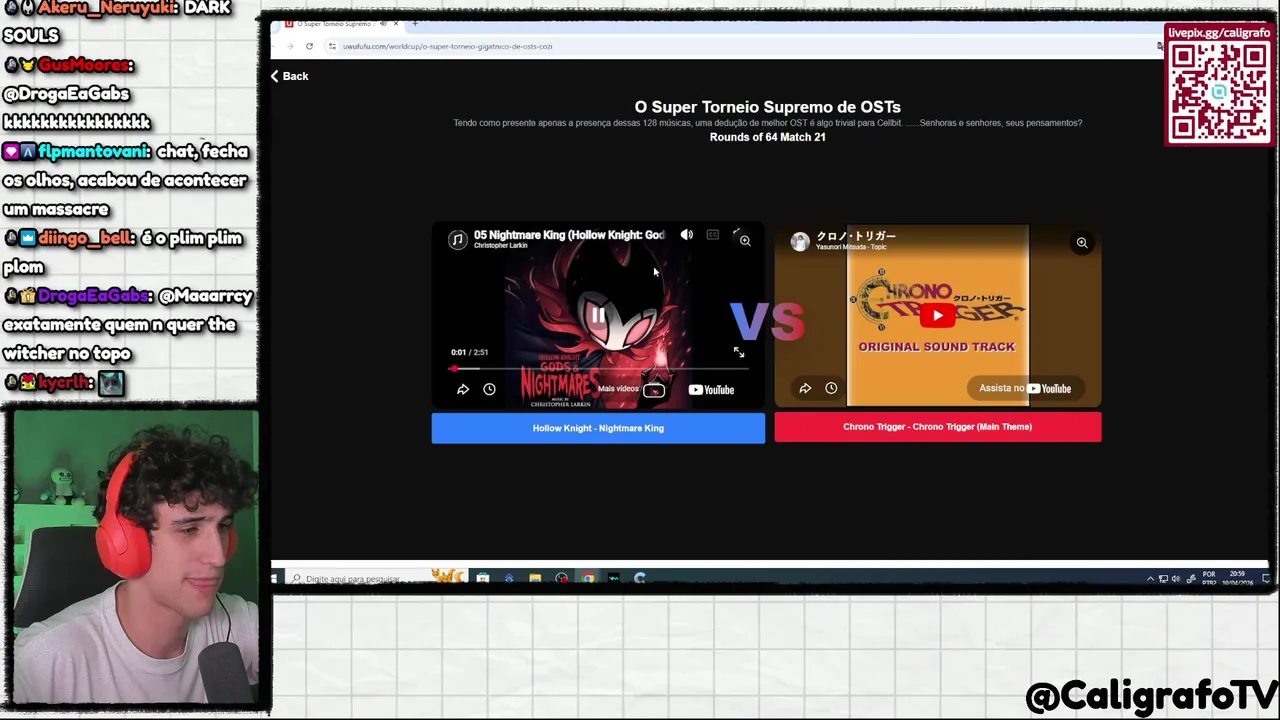Image resolution: width=1280 pixels, height=720 pixels.
Task: Click the Chrono Trigger Japanese video title
Action: tap(856, 236)
